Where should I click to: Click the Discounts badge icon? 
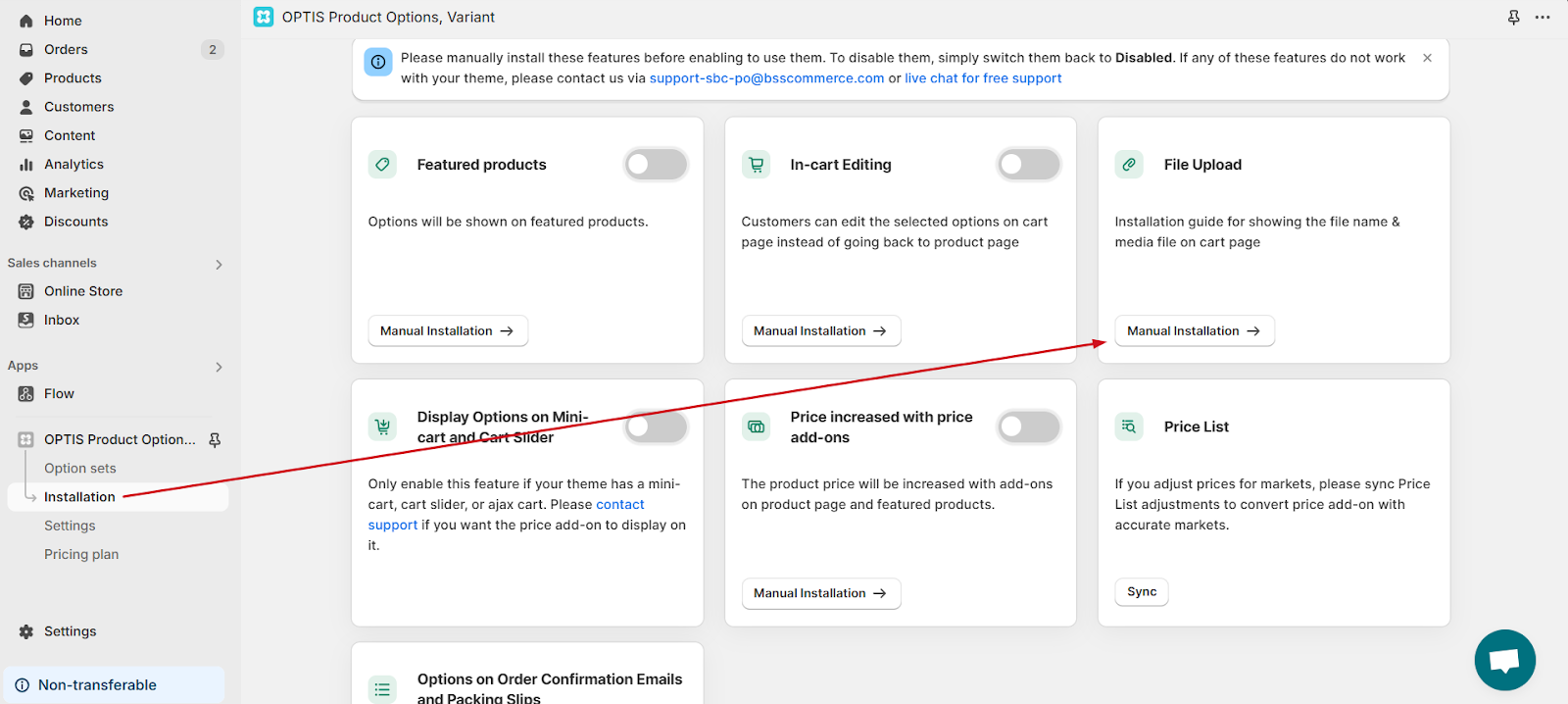pos(26,222)
